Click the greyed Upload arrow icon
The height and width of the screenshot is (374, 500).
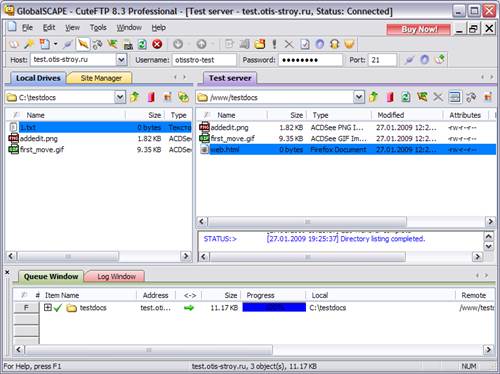[x=201, y=44]
